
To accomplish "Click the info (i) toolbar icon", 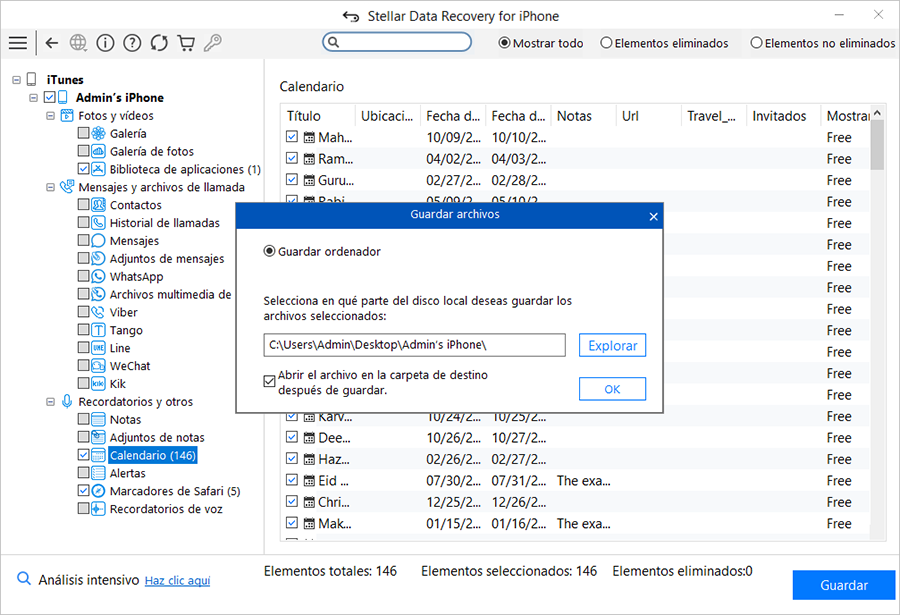I will click(105, 43).
